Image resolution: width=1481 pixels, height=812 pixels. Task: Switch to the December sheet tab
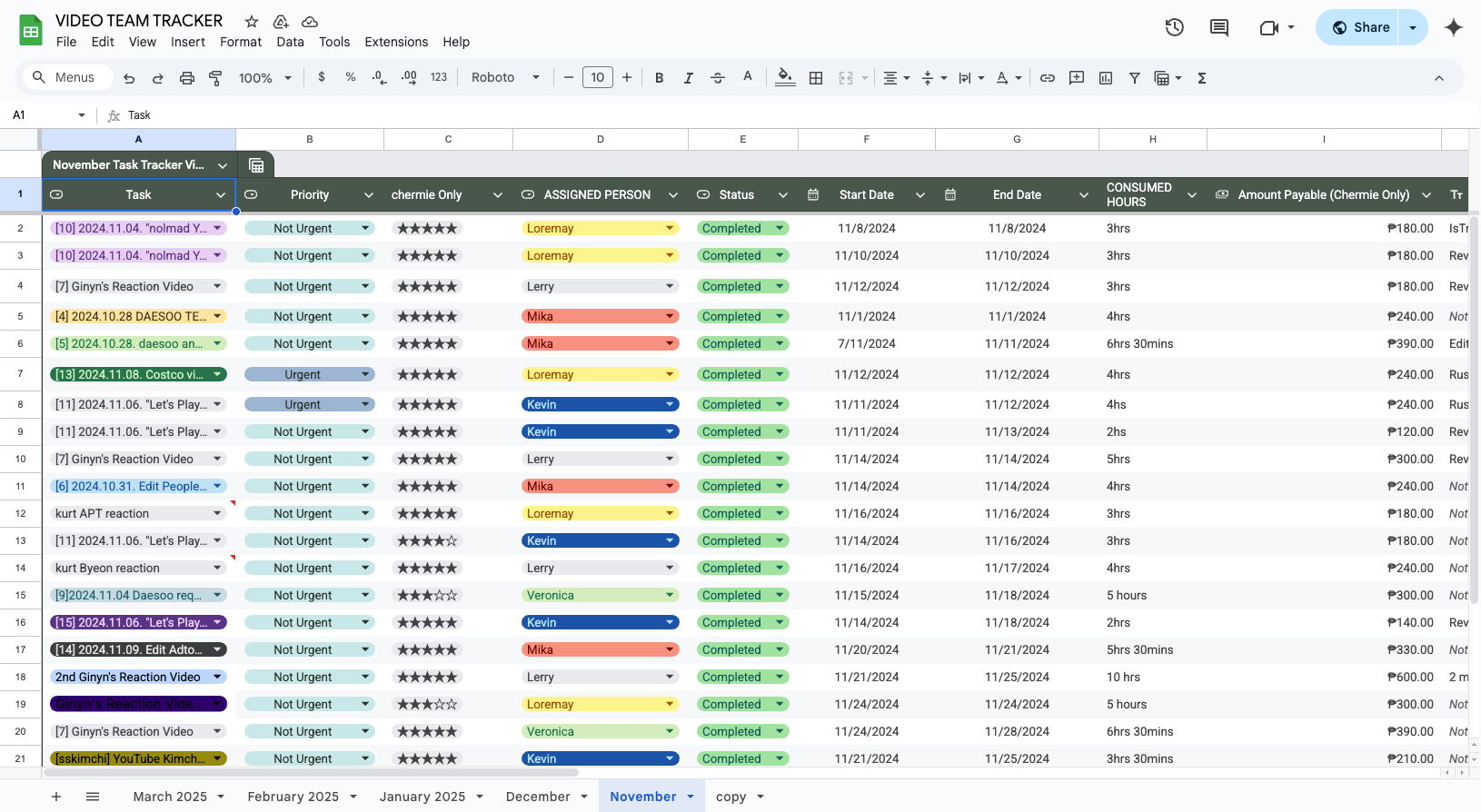click(538, 797)
